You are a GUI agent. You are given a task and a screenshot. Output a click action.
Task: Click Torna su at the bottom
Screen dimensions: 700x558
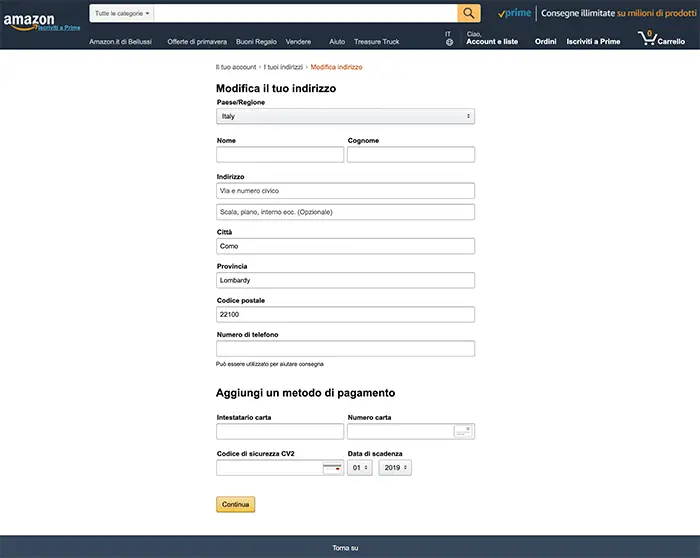point(345,548)
